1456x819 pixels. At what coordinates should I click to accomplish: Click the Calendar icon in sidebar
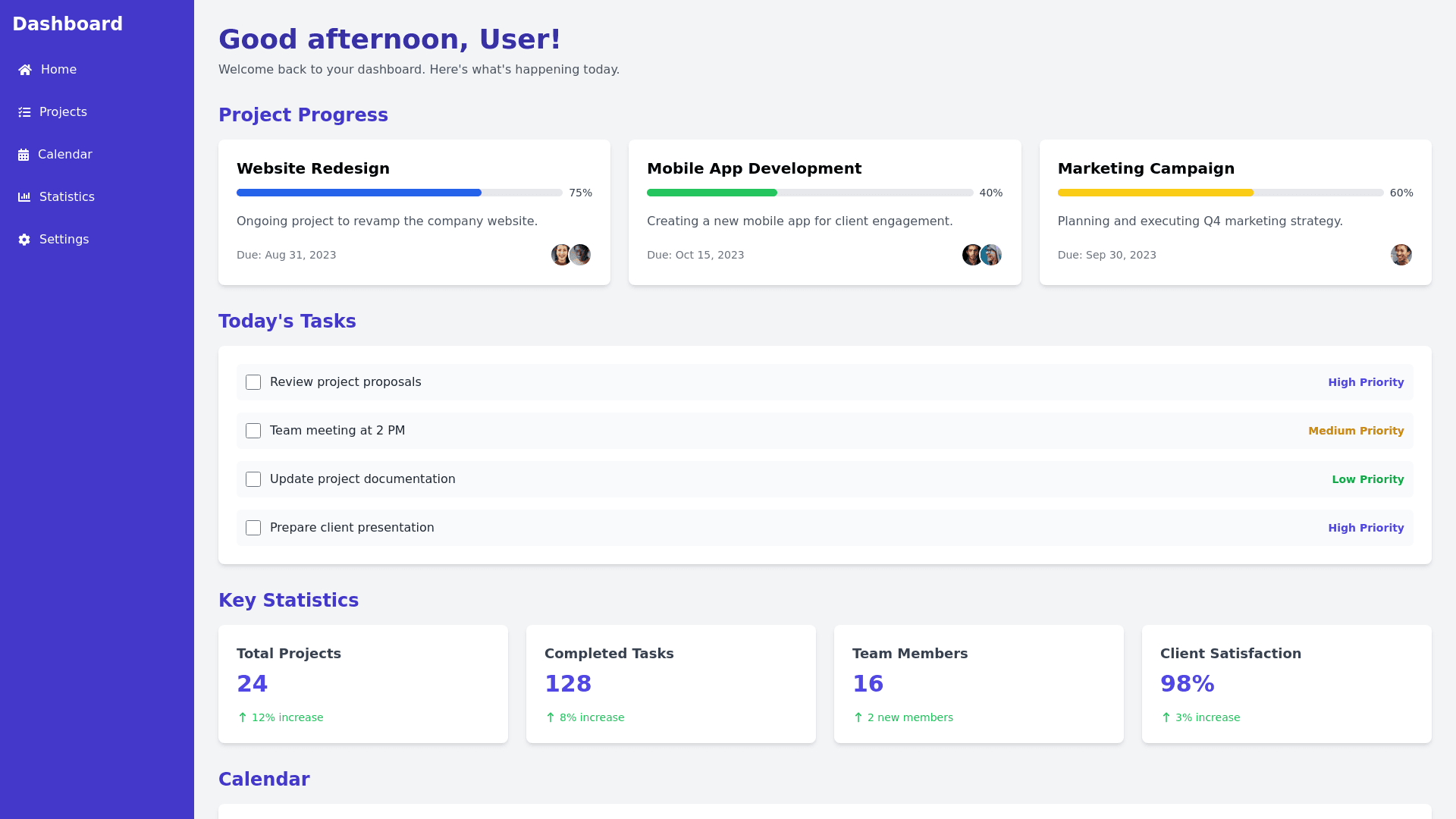point(24,155)
